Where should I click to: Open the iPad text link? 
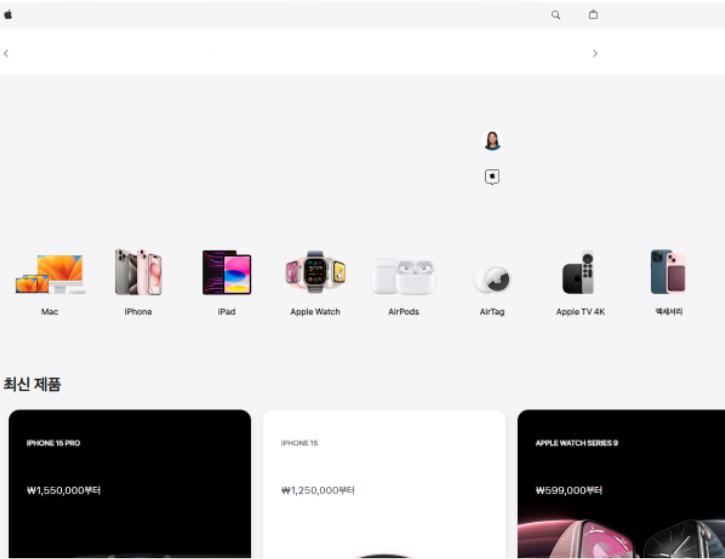tap(227, 312)
